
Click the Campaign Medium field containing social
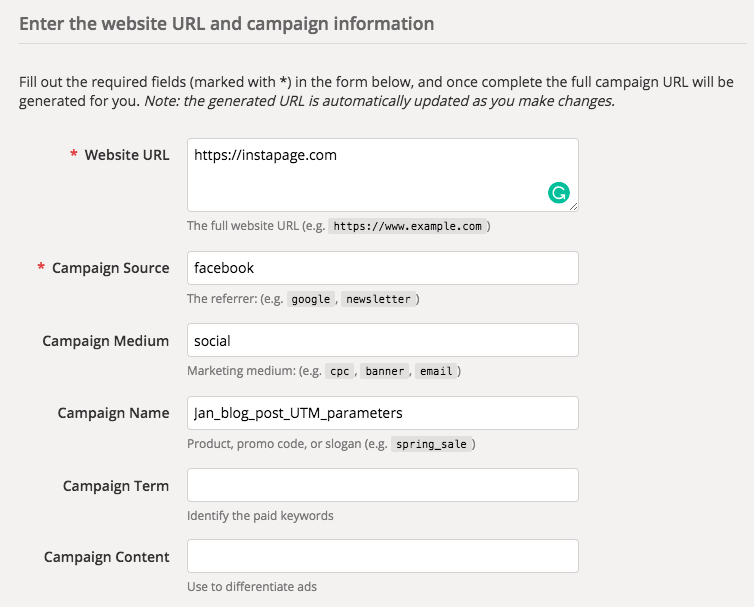pos(382,340)
